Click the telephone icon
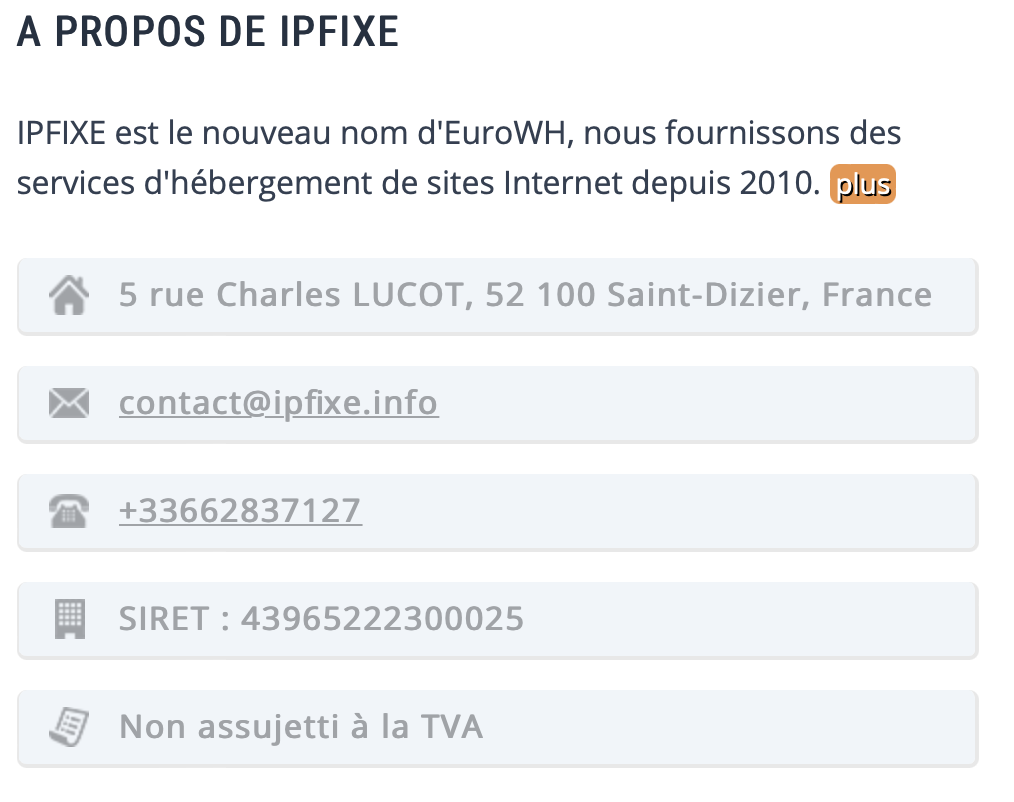The height and width of the screenshot is (802, 1014). click(69, 511)
